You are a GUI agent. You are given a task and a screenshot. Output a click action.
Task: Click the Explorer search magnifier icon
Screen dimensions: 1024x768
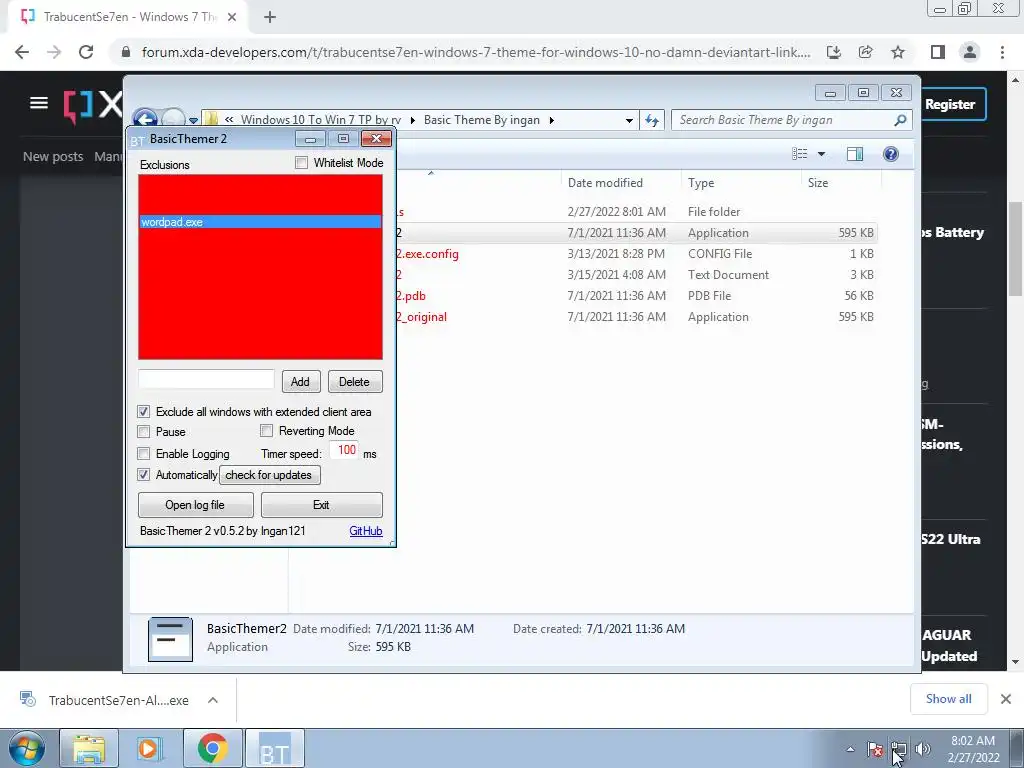900,120
